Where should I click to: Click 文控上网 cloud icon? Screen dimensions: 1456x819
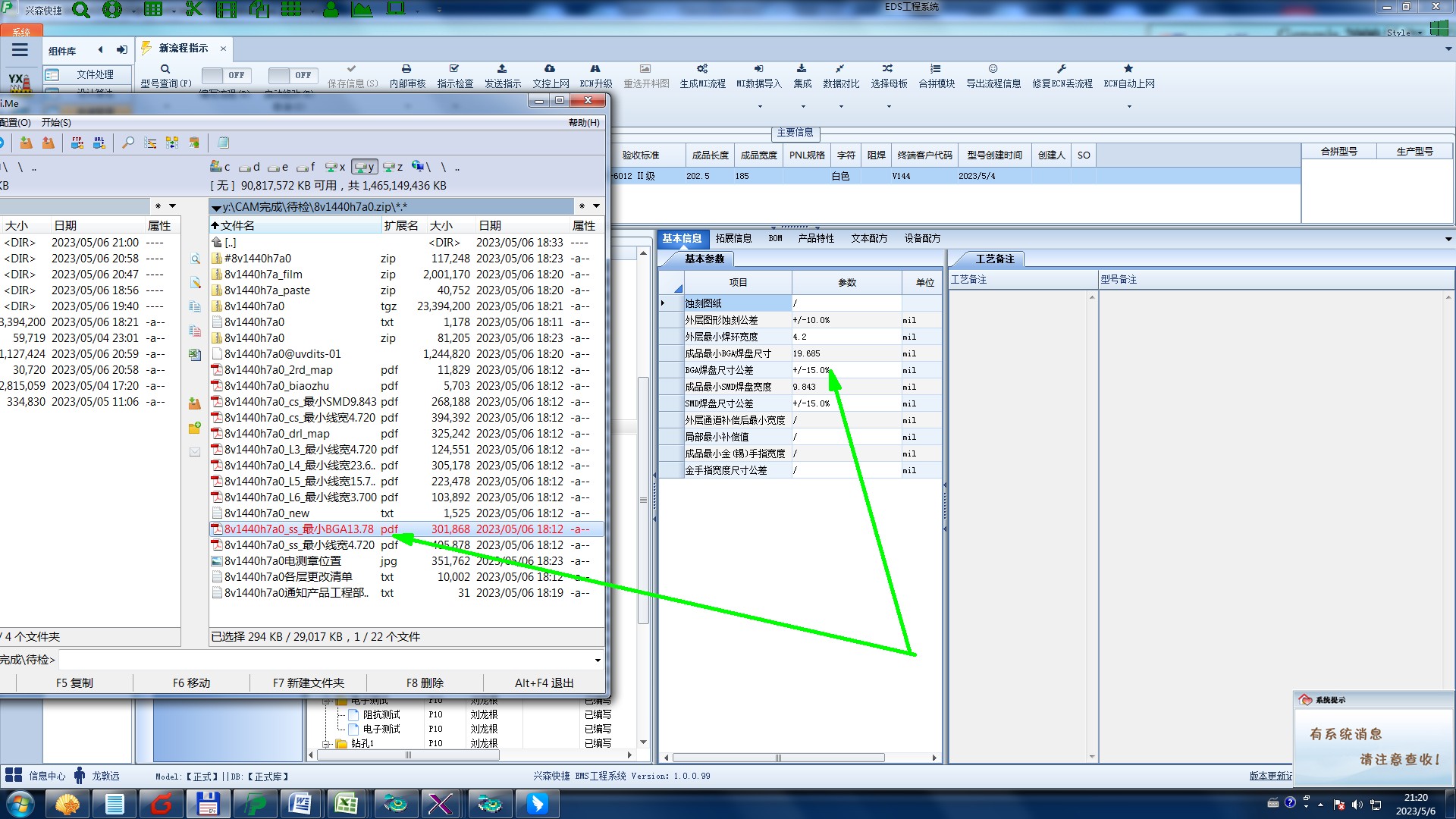pos(551,69)
